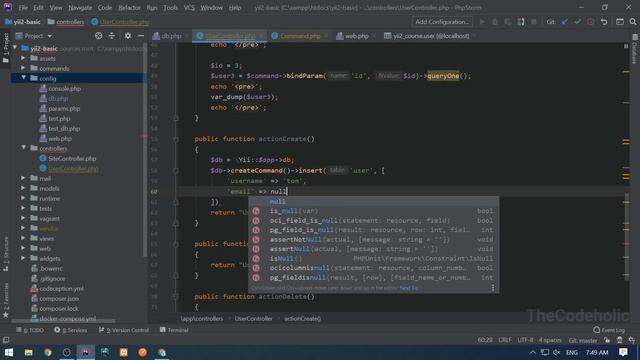Collapse the controllers folder
640x360 pixels.
(x=23, y=148)
